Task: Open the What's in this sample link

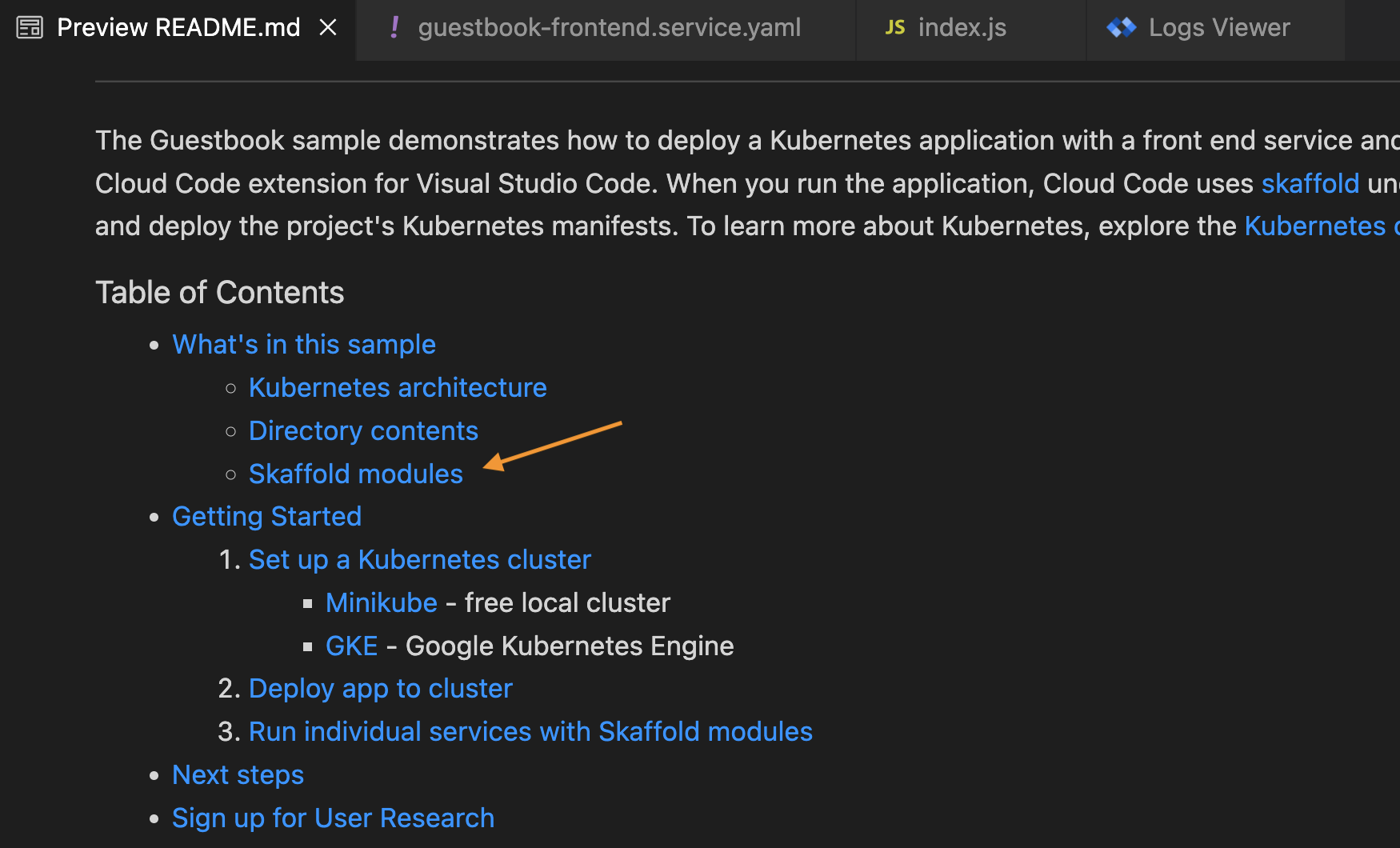Action: click(x=304, y=344)
